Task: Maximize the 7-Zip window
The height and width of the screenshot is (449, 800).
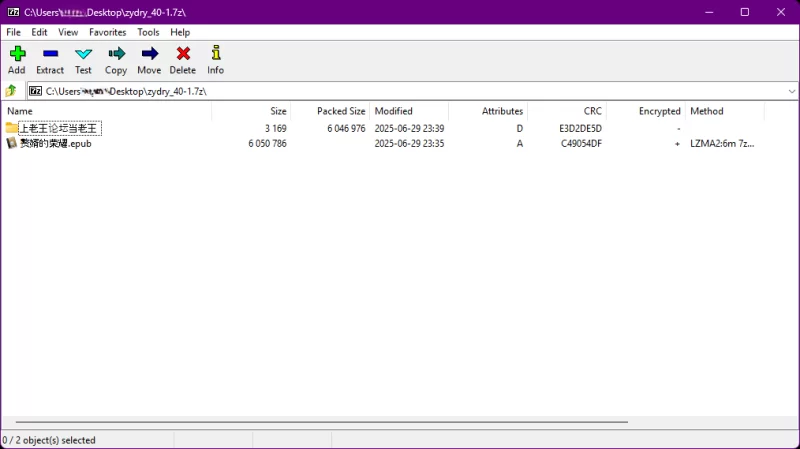Action: point(745,12)
